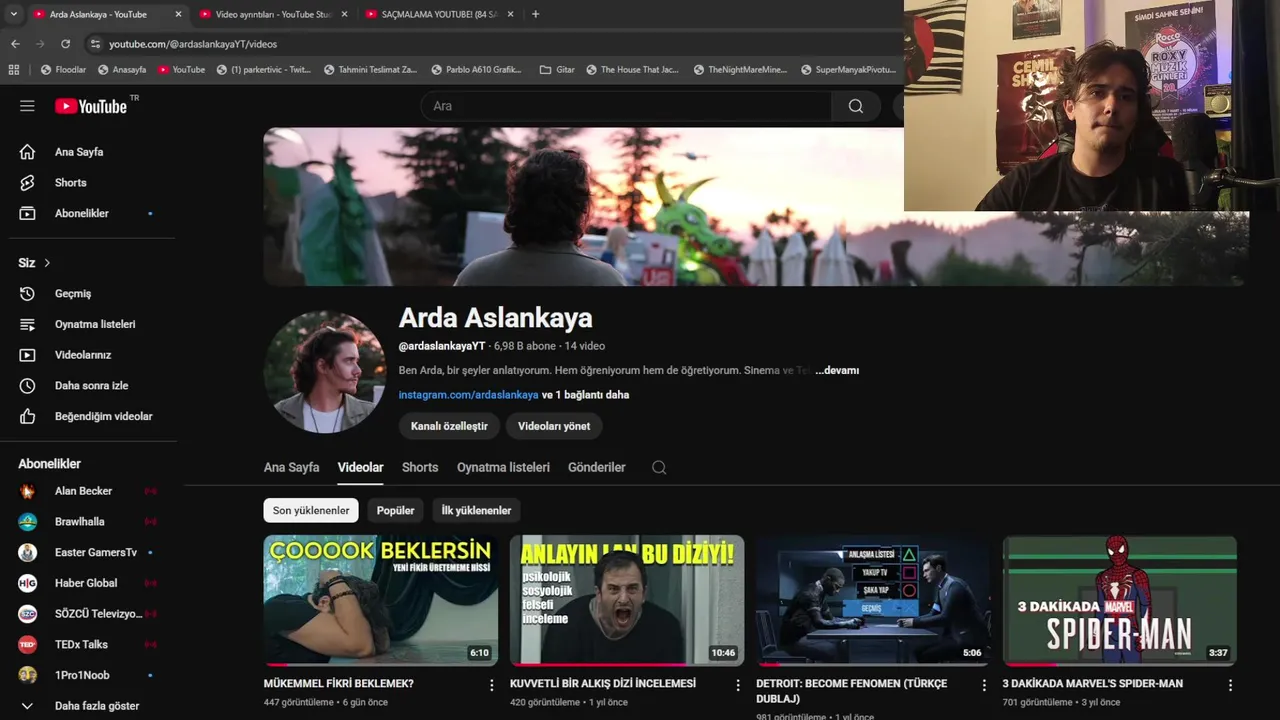1280x720 pixels.
Task: Click Videoları yönet button
Action: (x=554, y=426)
